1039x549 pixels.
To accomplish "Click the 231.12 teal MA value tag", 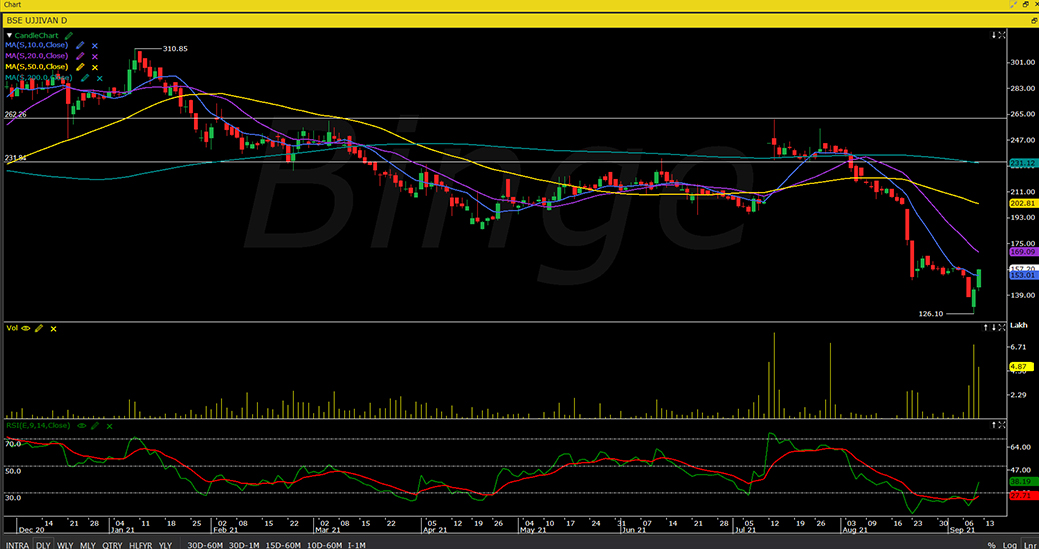I will click(1022, 163).
